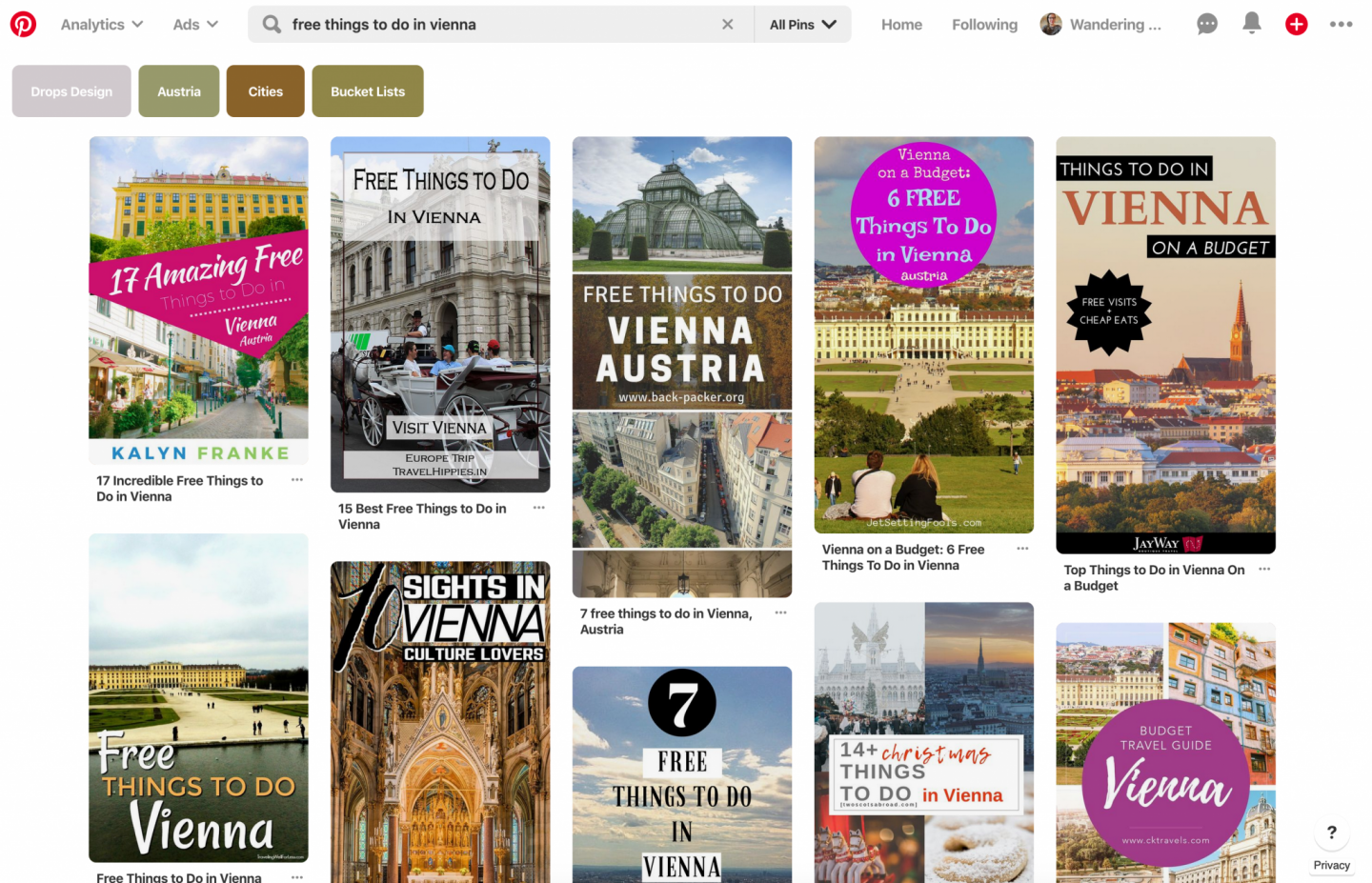Open options for 7 free things to do pin
The image size is (1372, 883).
(x=781, y=612)
